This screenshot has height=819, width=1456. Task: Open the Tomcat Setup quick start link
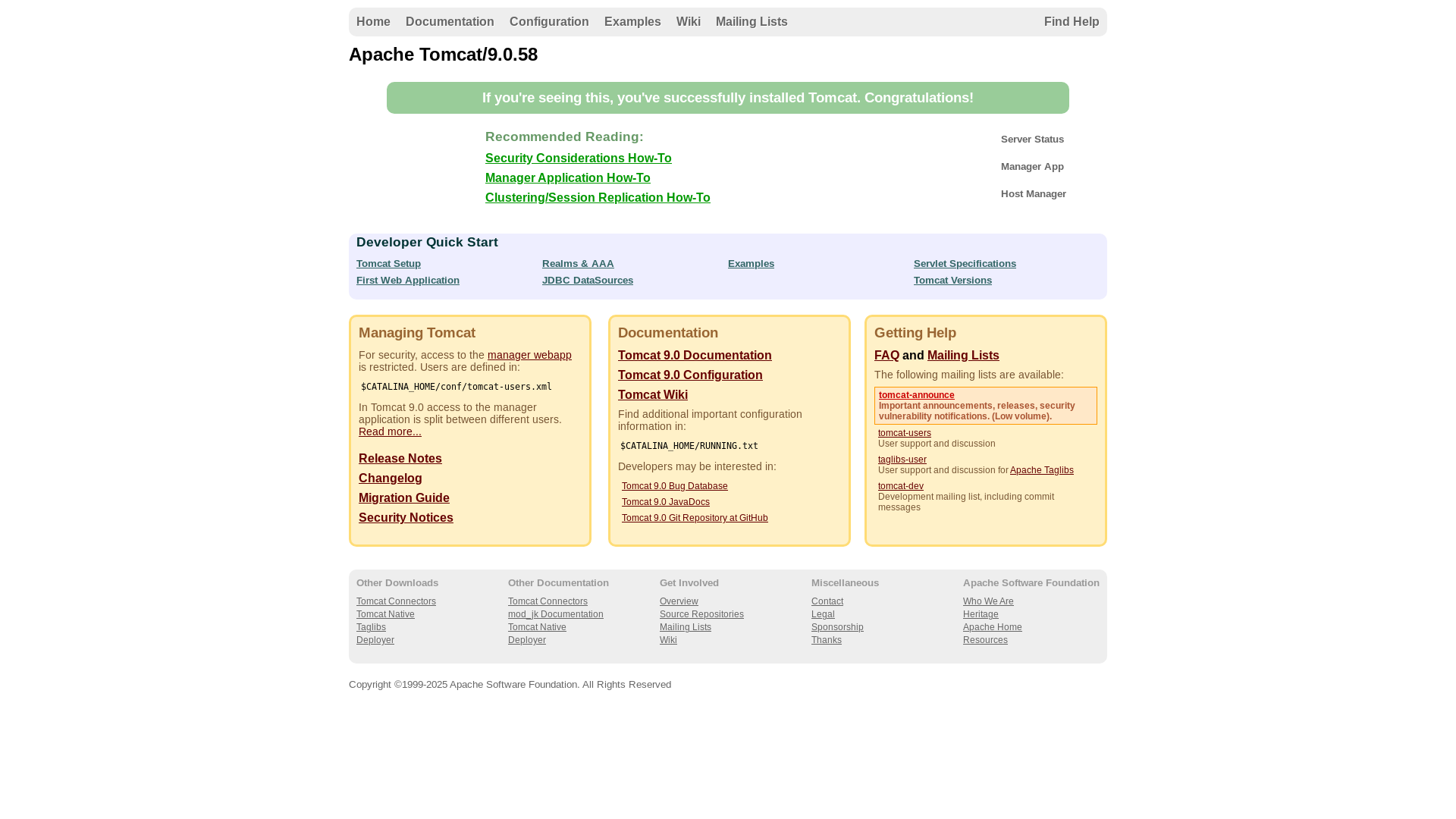click(x=388, y=264)
